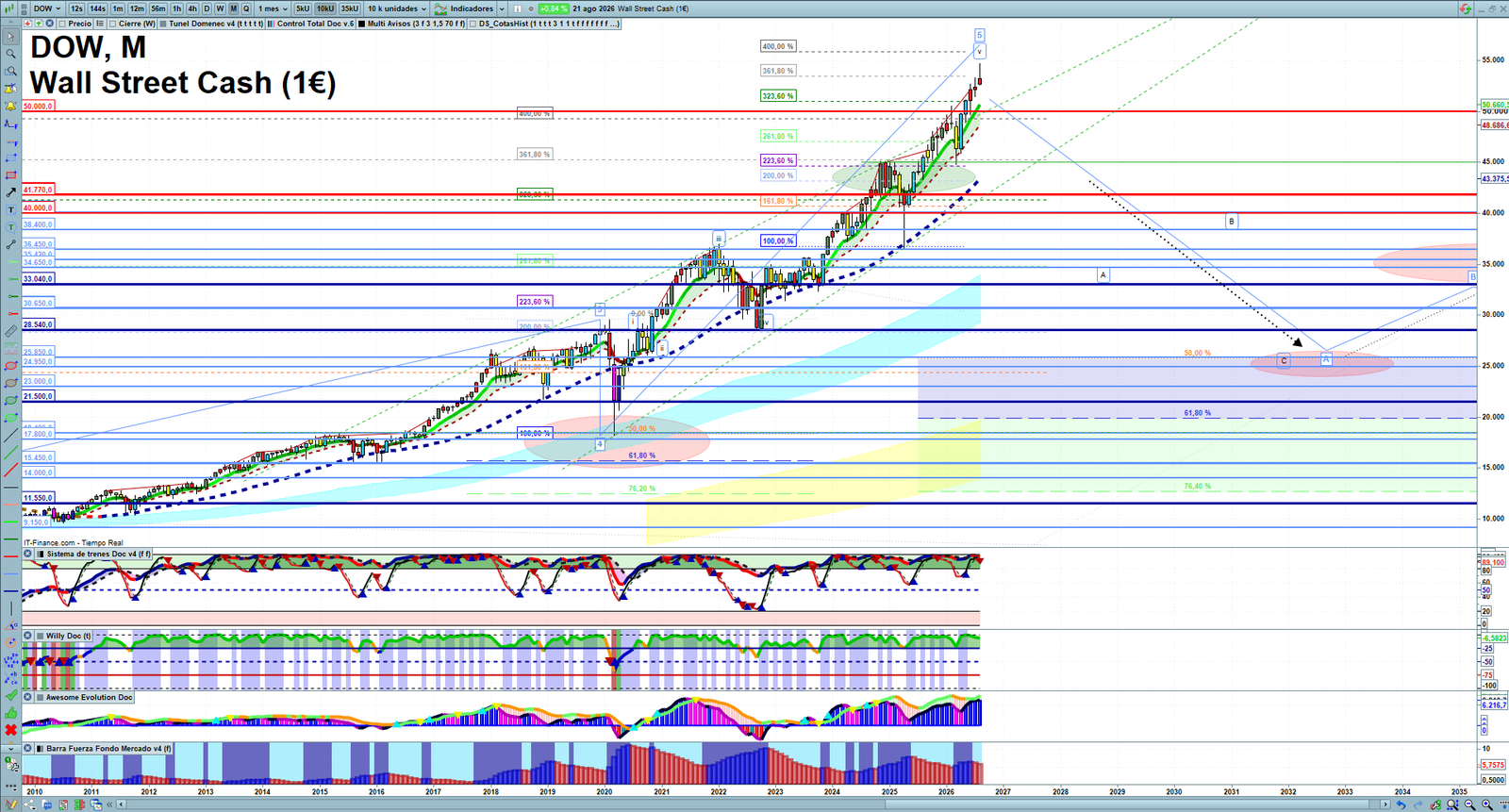Click the Awesome Evolution Doc color swatch
The image size is (1509, 812).
click(40, 697)
